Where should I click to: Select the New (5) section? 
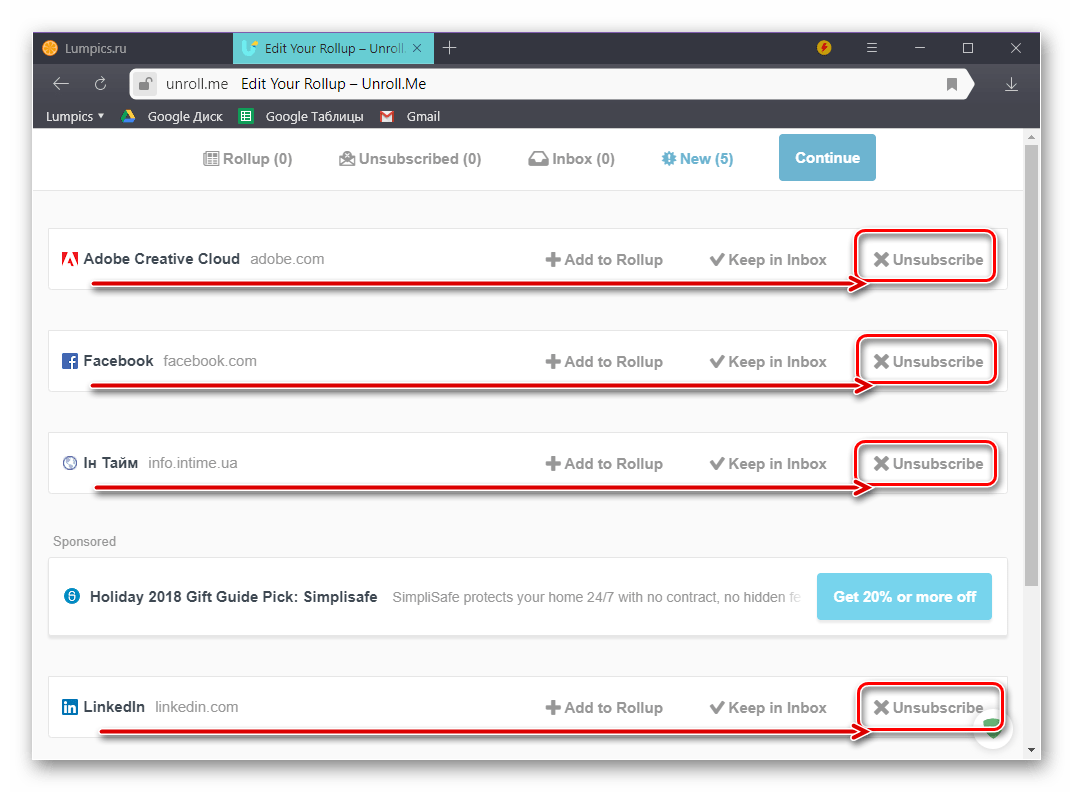tap(697, 158)
